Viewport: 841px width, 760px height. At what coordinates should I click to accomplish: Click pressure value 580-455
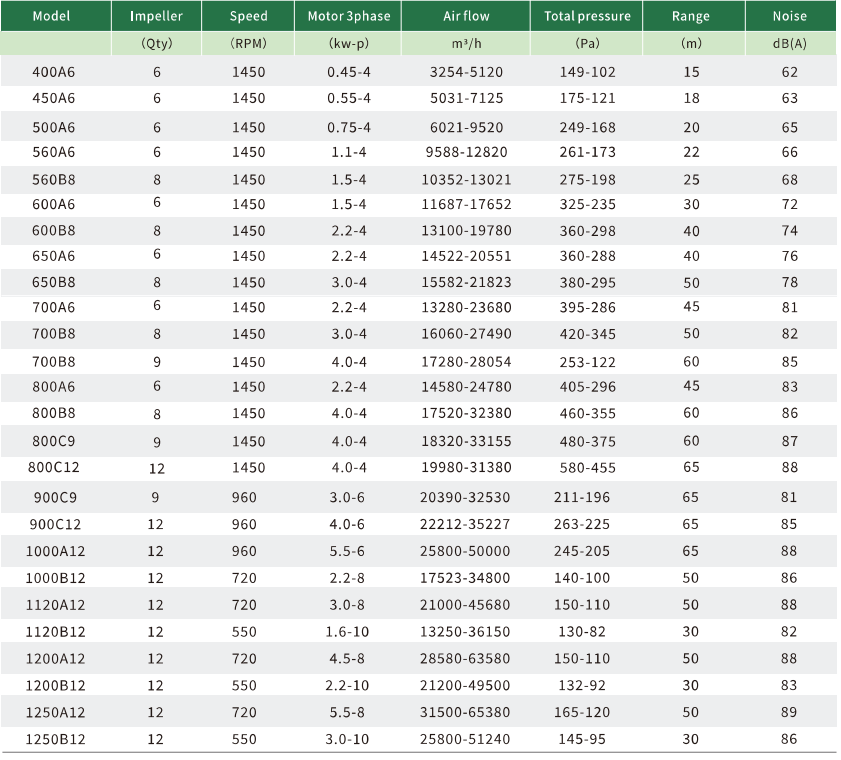[x=587, y=468]
